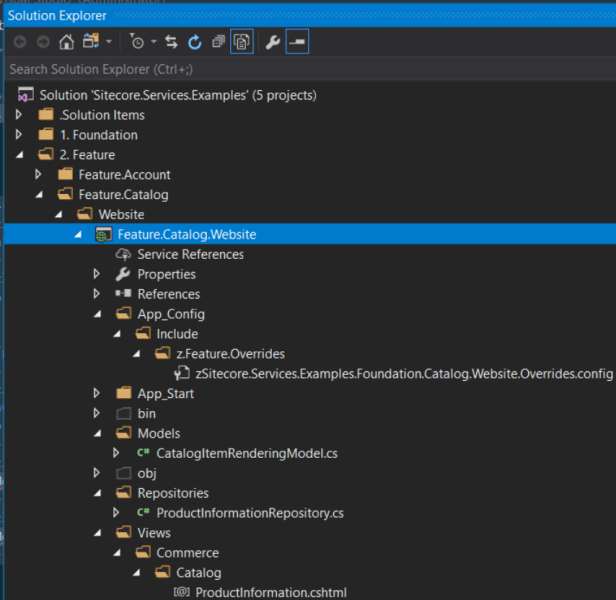
Task: Open zSitecore.Services.Examples.Foundation.Catalog.Website.Overrides.config file
Action: coord(404,374)
